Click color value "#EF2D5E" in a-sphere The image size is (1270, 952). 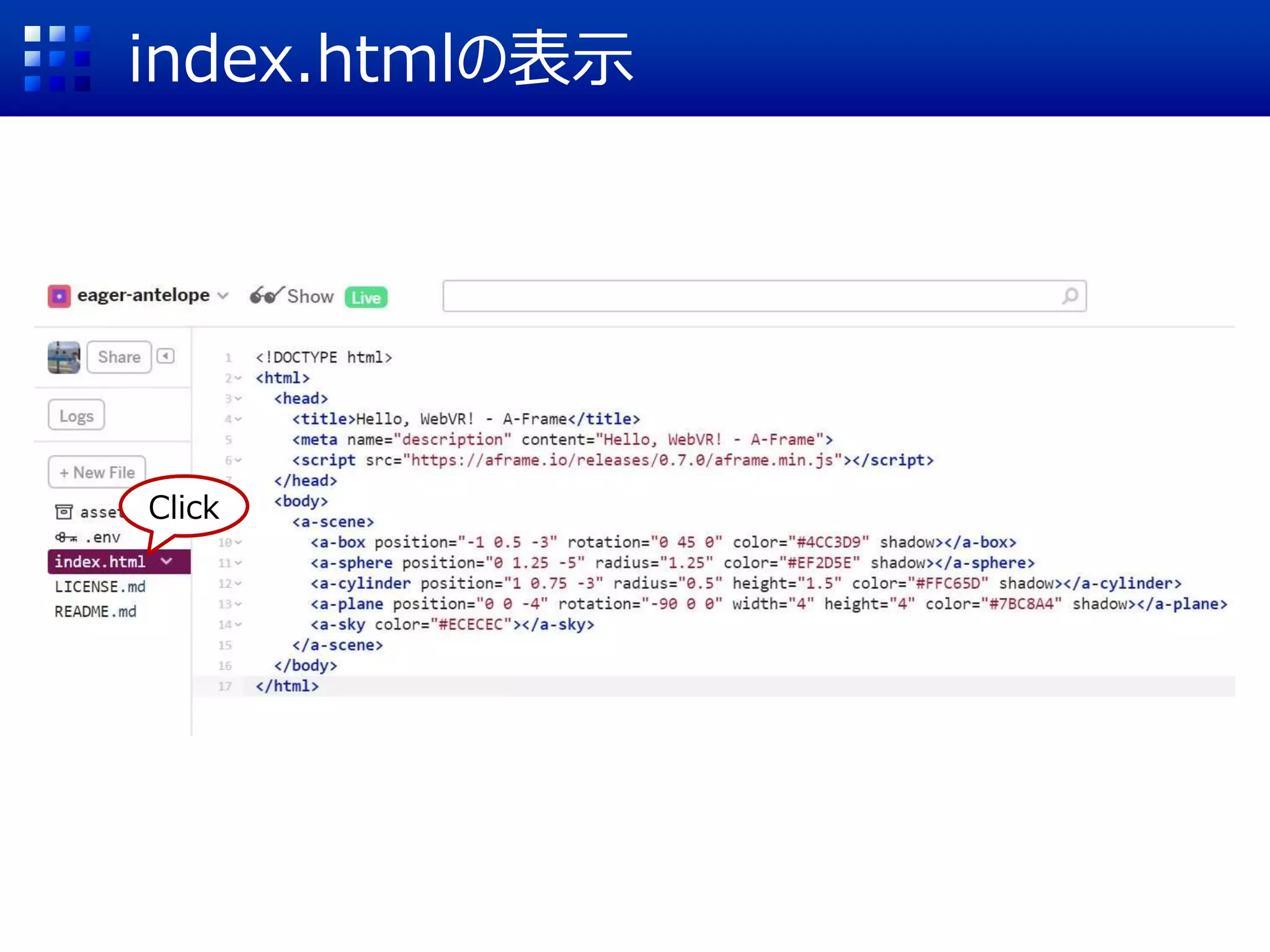819,563
